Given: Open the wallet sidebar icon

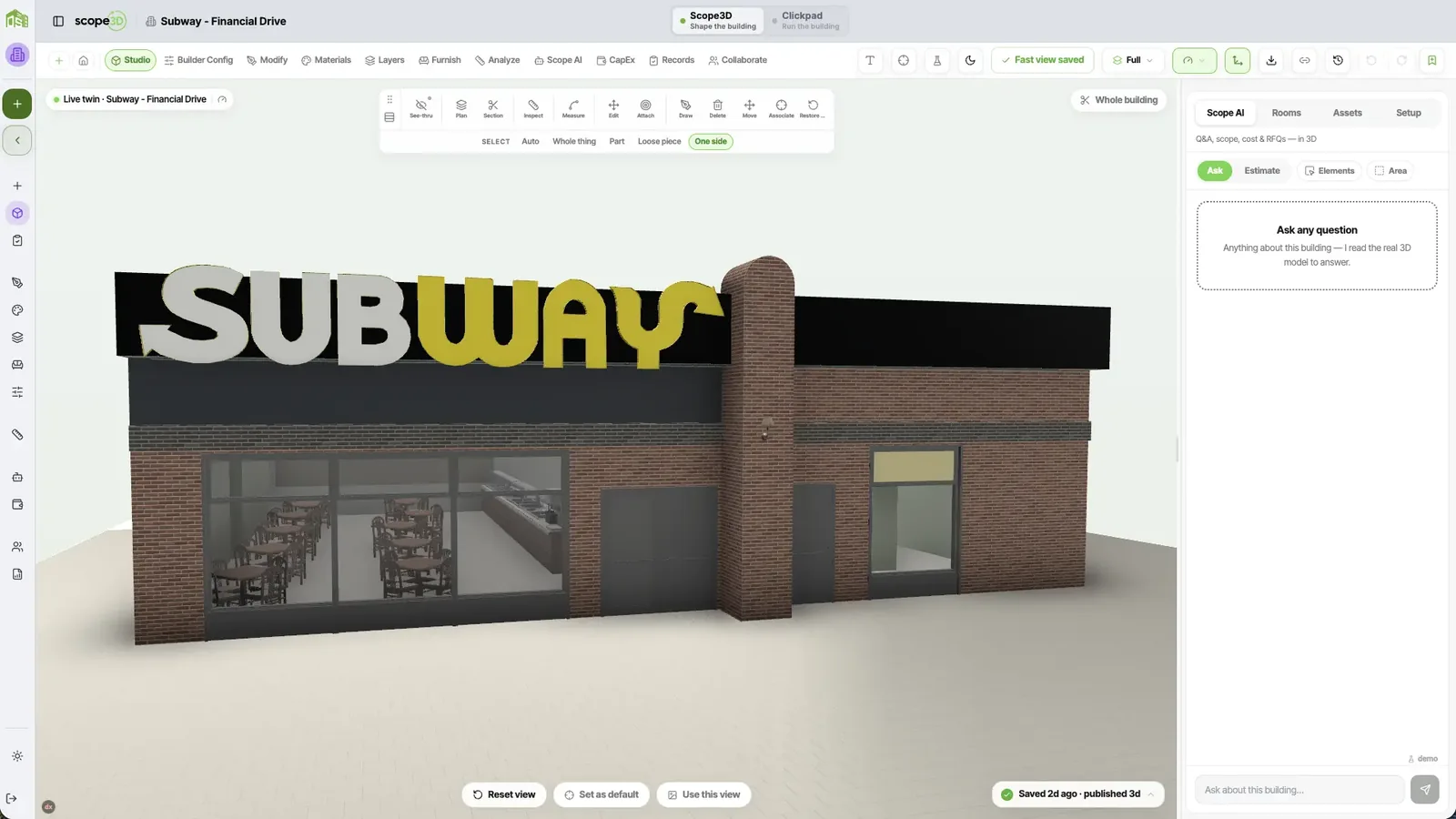Looking at the screenshot, I should (x=17, y=504).
